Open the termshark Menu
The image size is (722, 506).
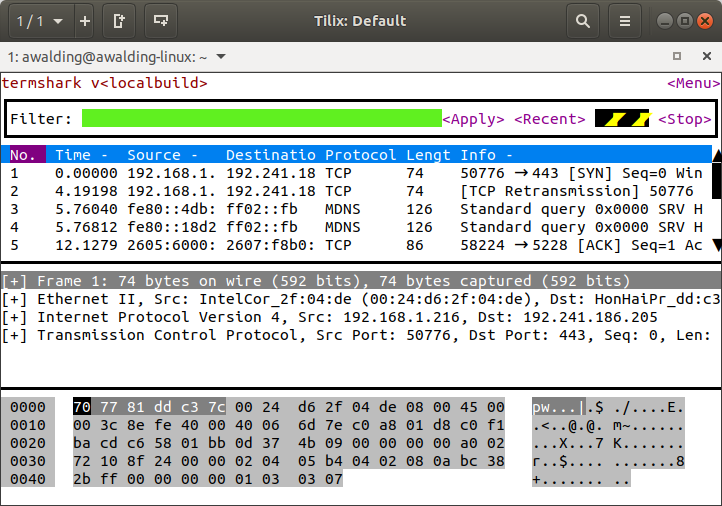click(x=693, y=83)
